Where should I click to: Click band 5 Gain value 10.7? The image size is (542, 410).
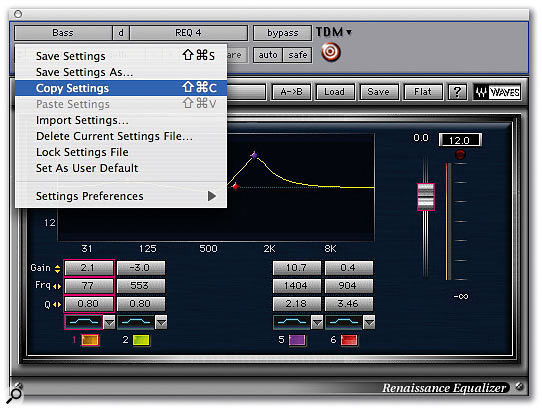[297, 268]
